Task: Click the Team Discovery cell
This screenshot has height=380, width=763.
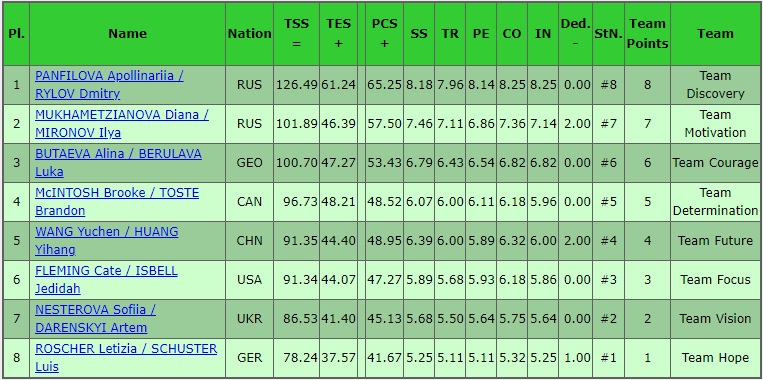Action: [715, 85]
